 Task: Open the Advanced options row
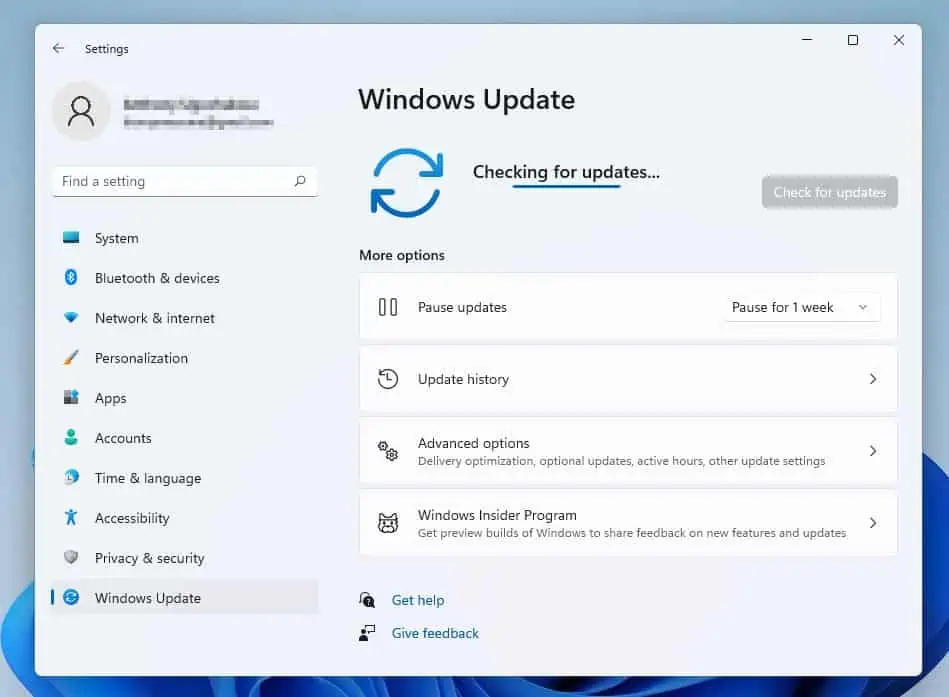[x=628, y=451]
